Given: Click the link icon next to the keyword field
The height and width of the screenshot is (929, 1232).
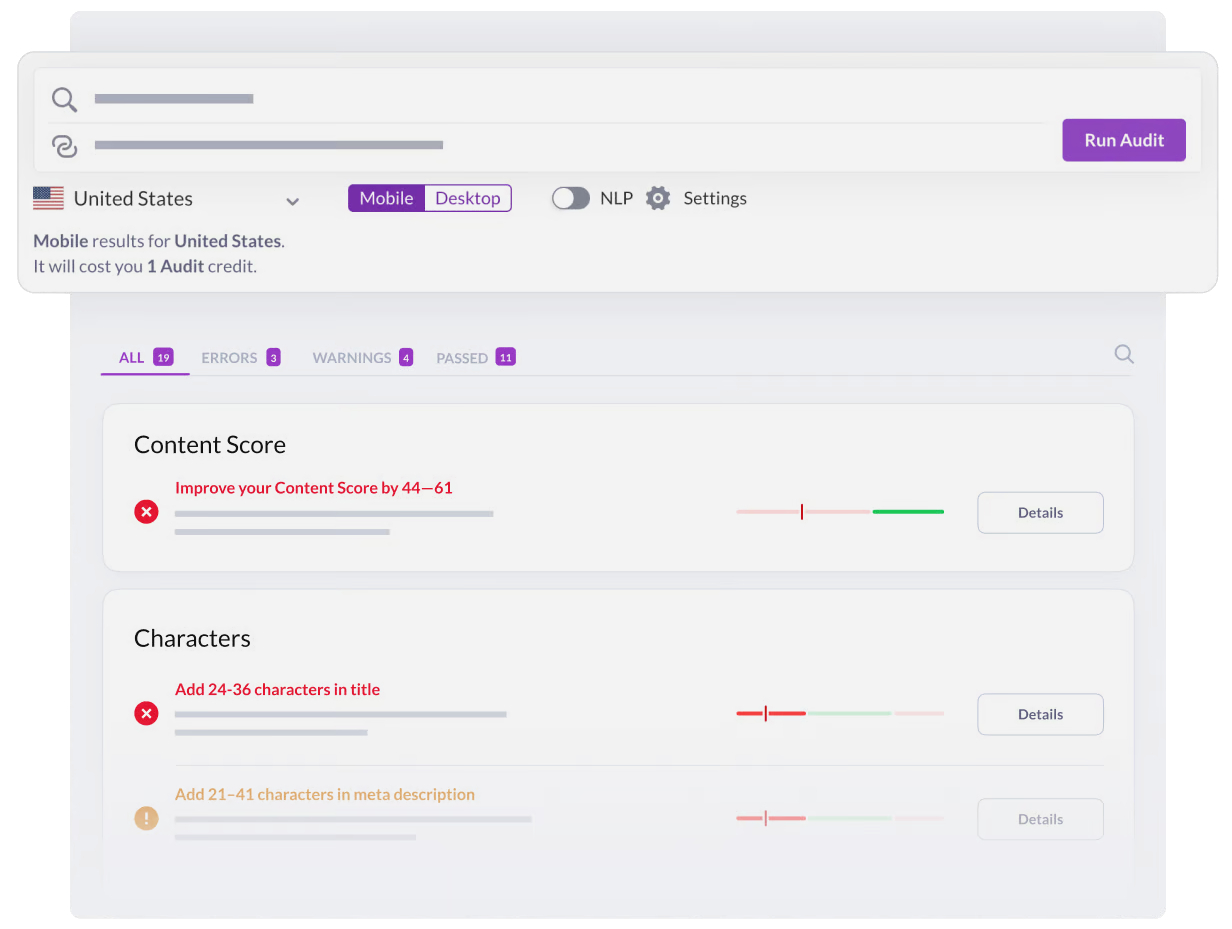Looking at the screenshot, I should click(64, 146).
